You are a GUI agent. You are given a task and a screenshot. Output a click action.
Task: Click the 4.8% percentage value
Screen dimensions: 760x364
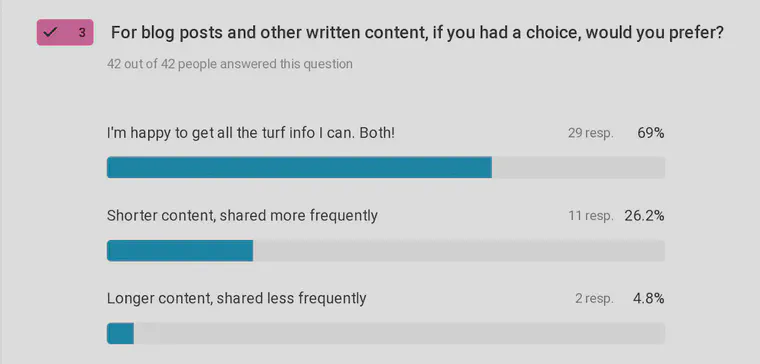click(x=649, y=299)
